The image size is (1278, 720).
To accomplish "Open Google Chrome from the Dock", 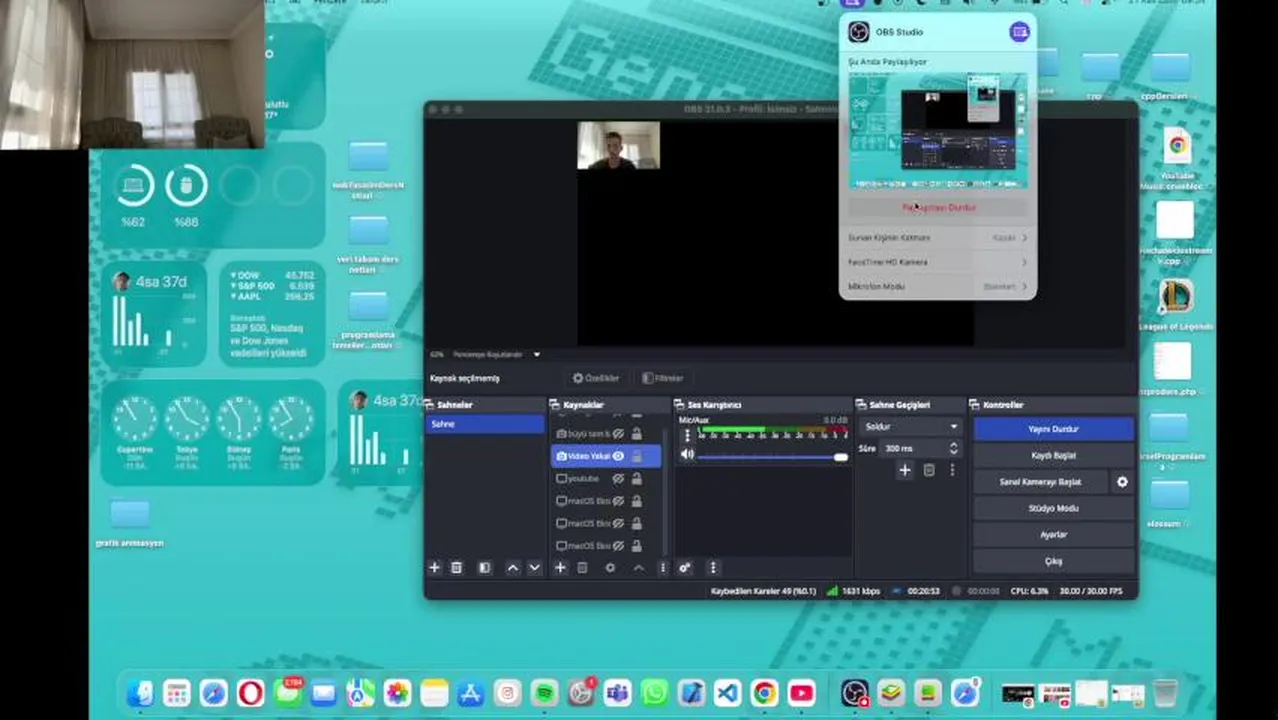I will click(764, 693).
